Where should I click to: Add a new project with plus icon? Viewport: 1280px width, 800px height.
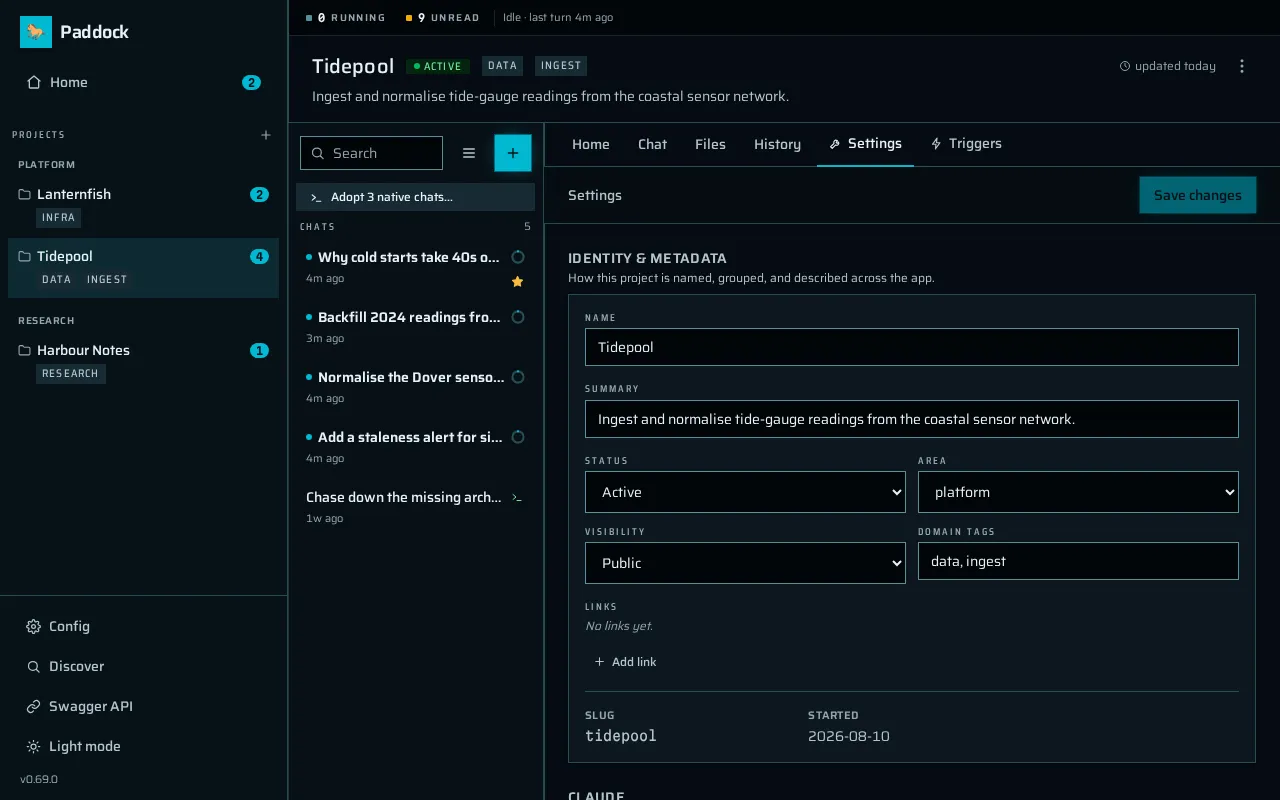coord(266,135)
